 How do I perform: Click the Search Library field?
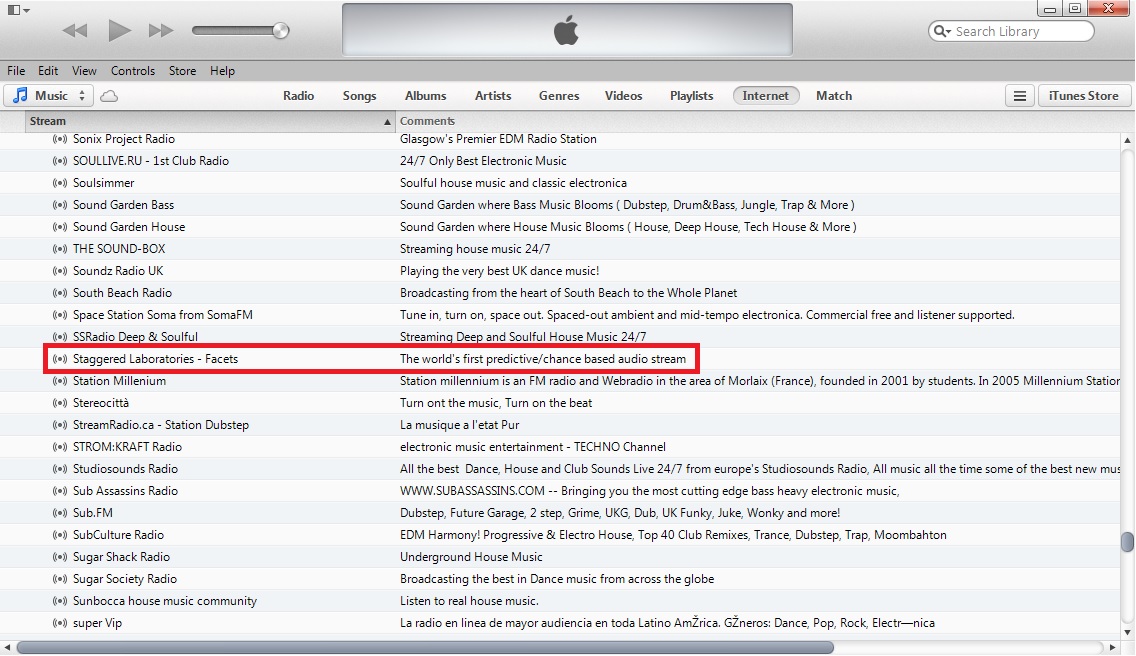[x=1011, y=31]
